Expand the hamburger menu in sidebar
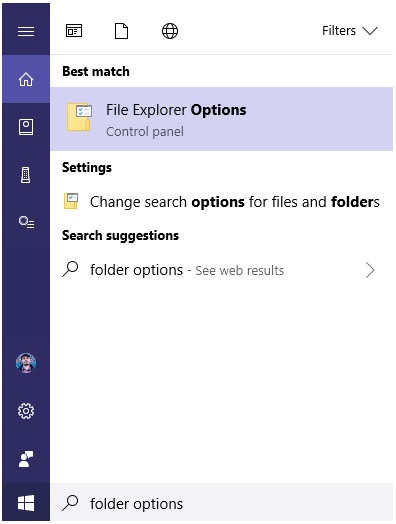The width and height of the screenshot is (396, 524). pos(26,31)
